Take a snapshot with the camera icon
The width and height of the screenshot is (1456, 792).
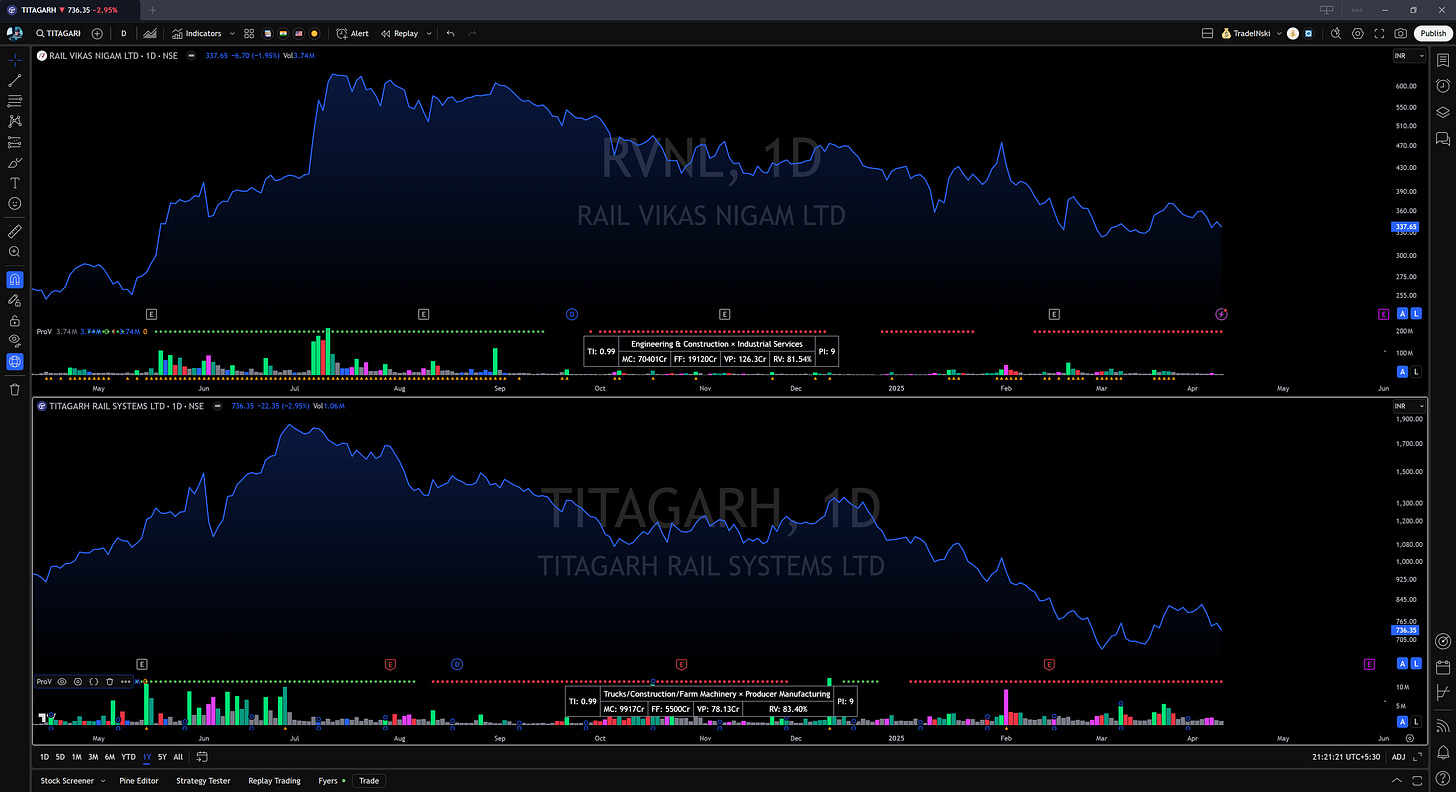[1400, 33]
